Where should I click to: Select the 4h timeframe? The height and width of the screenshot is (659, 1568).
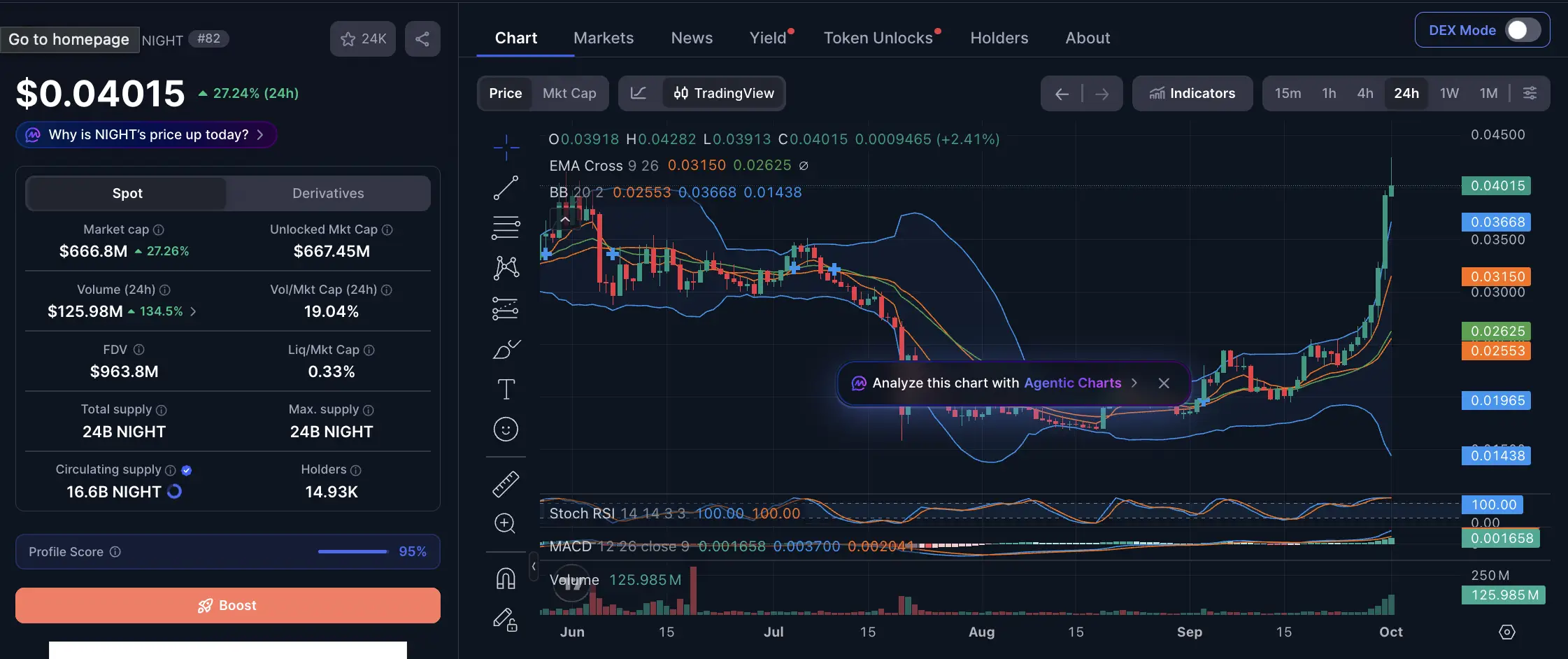(x=1365, y=93)
